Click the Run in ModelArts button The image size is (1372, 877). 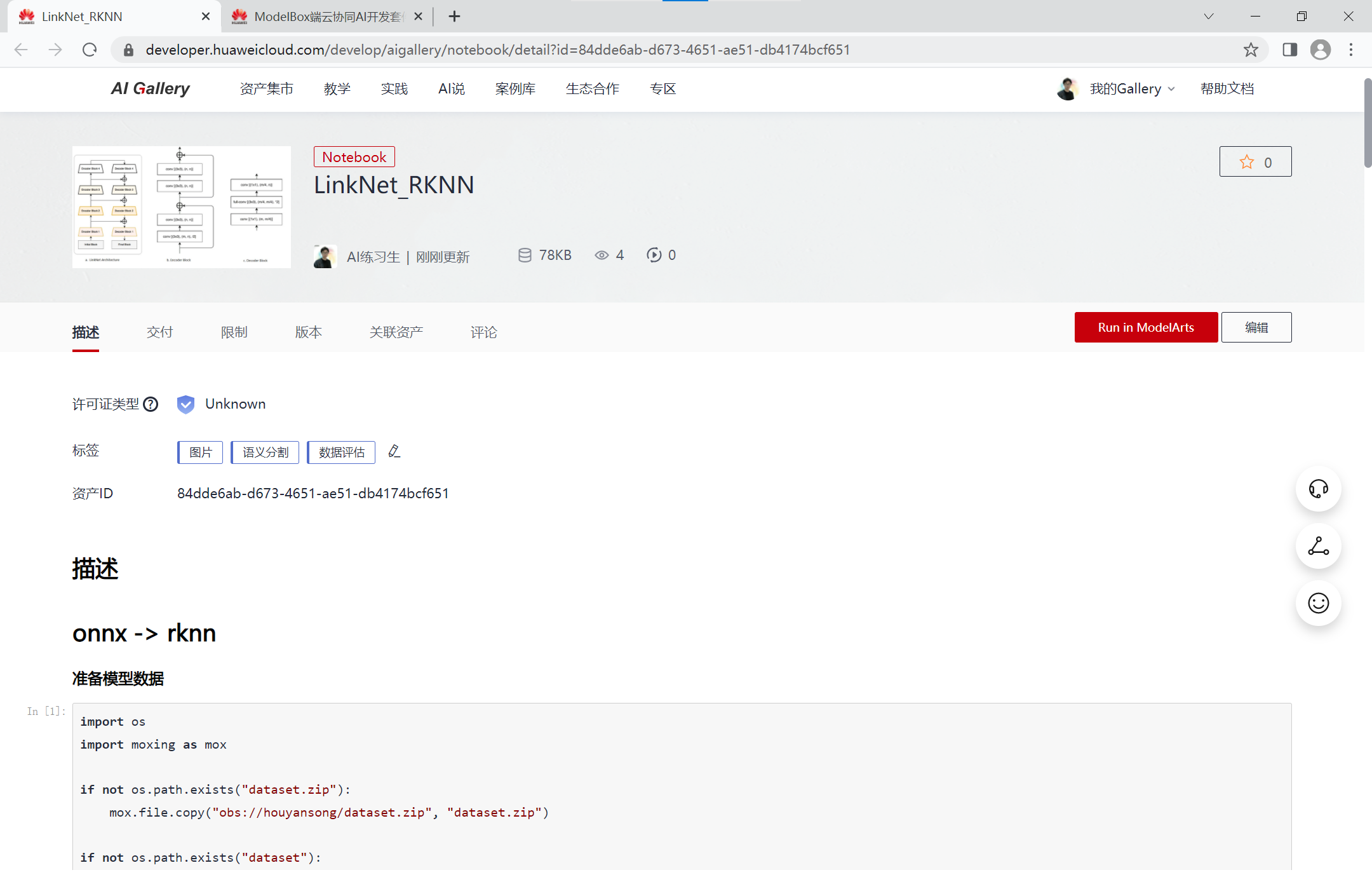coord(1146,327)
